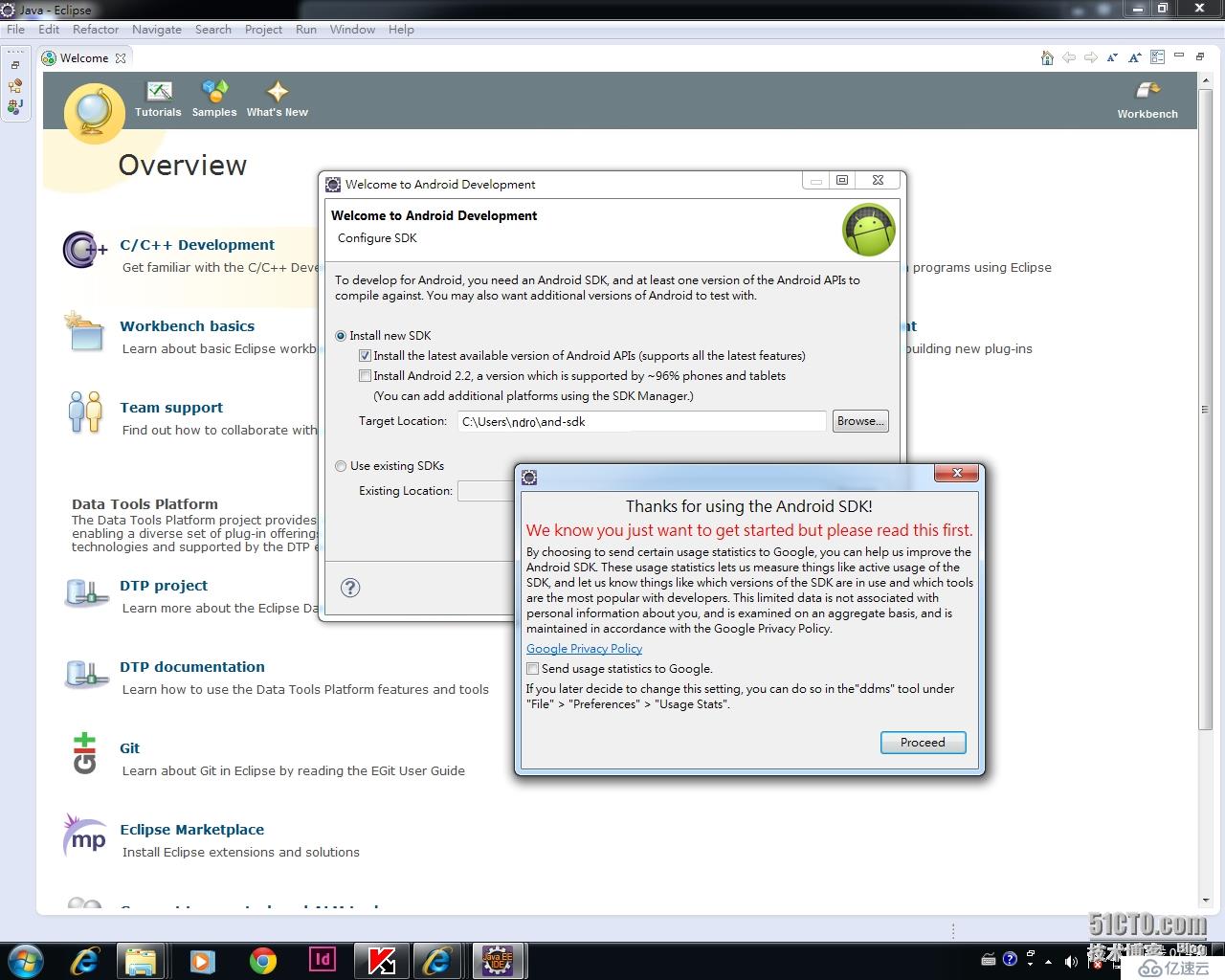The height and width of the screenshot is (980, 1225).
Task: Click the Navigate Back arrow in Welcome toolbar
Action: (x=1069, y=57)
